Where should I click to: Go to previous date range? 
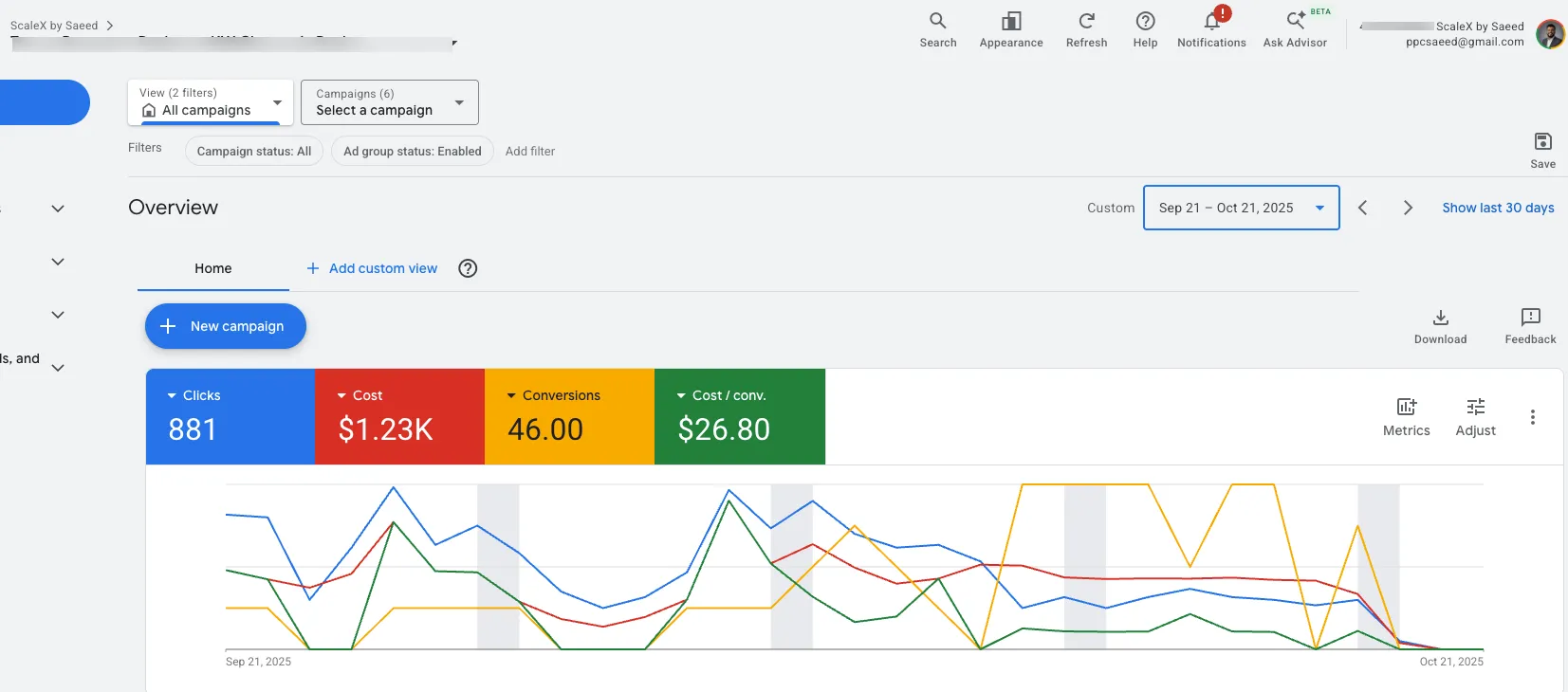click(1362, 208)
